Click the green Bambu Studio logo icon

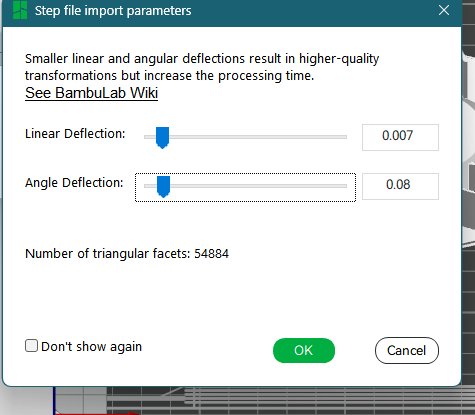20,10
